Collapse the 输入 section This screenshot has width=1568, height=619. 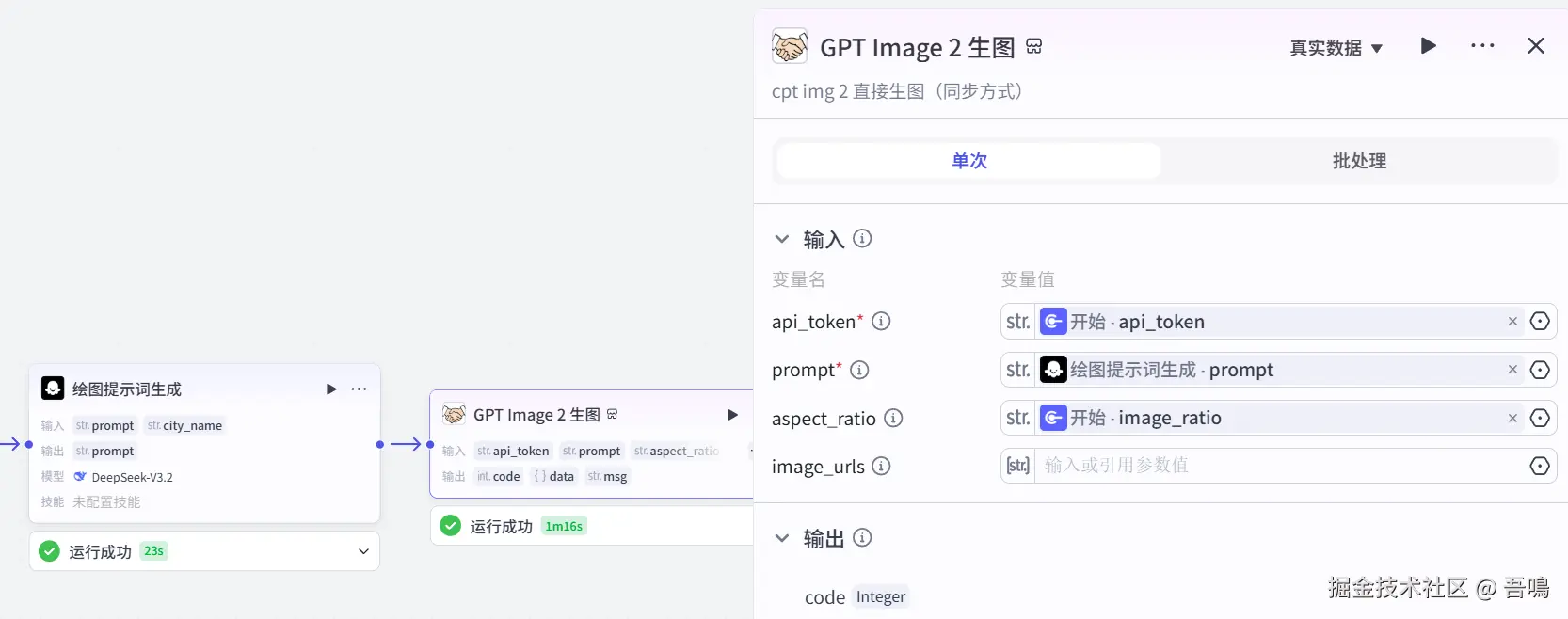point(781,239)
